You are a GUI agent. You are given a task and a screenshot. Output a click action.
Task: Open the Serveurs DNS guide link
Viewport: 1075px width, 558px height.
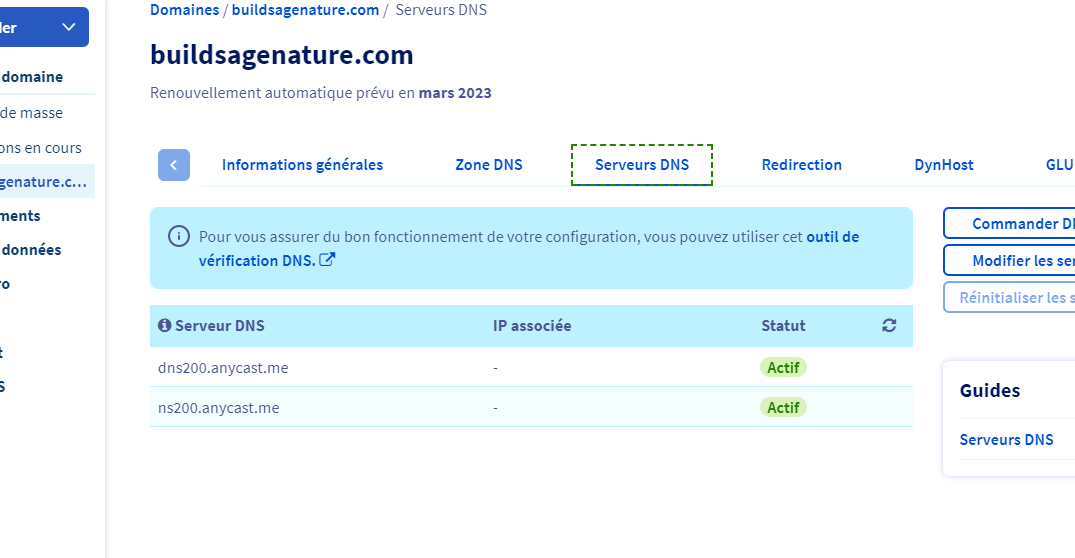[x=1006, y=440]
